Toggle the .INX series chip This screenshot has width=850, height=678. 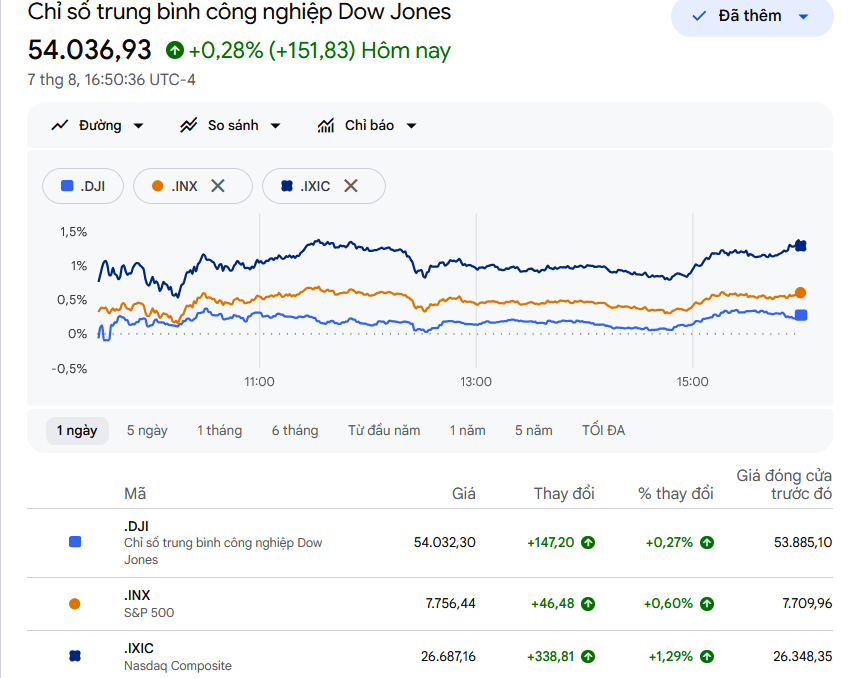[192, 186]
